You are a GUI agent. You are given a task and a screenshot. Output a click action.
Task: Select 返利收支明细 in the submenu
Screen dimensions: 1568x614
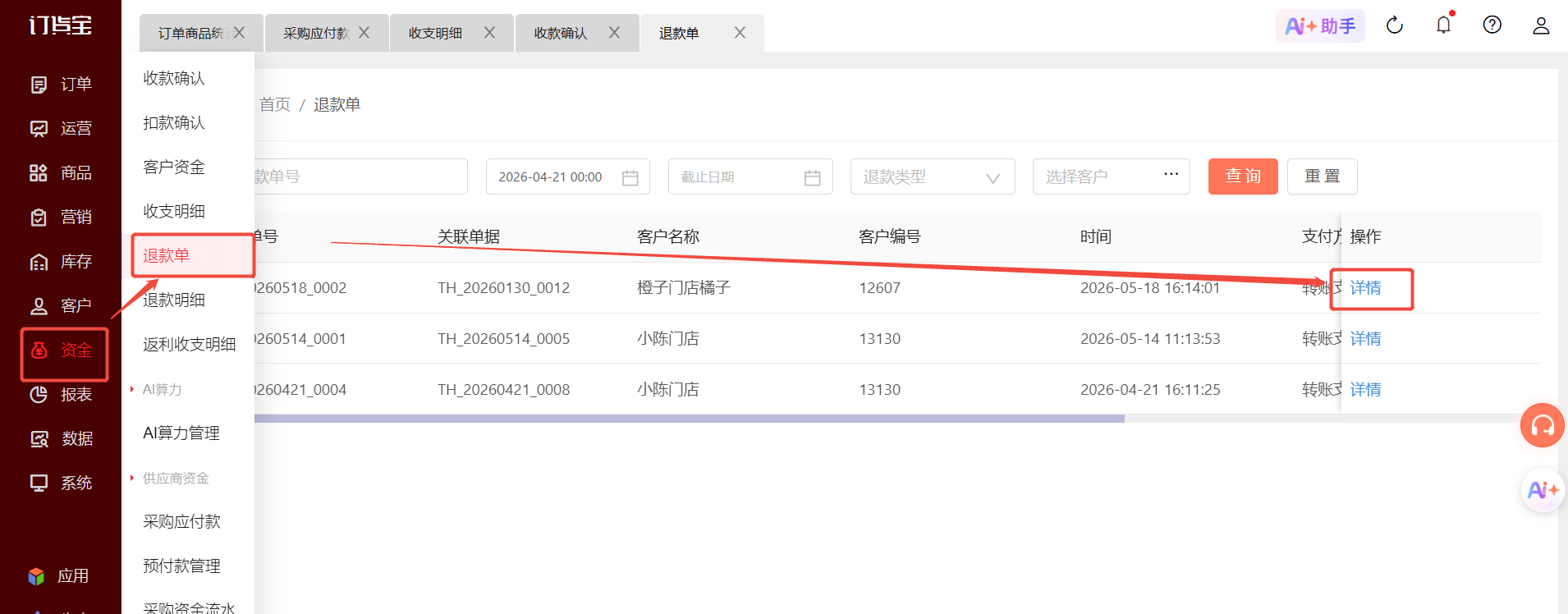[190, 344]
